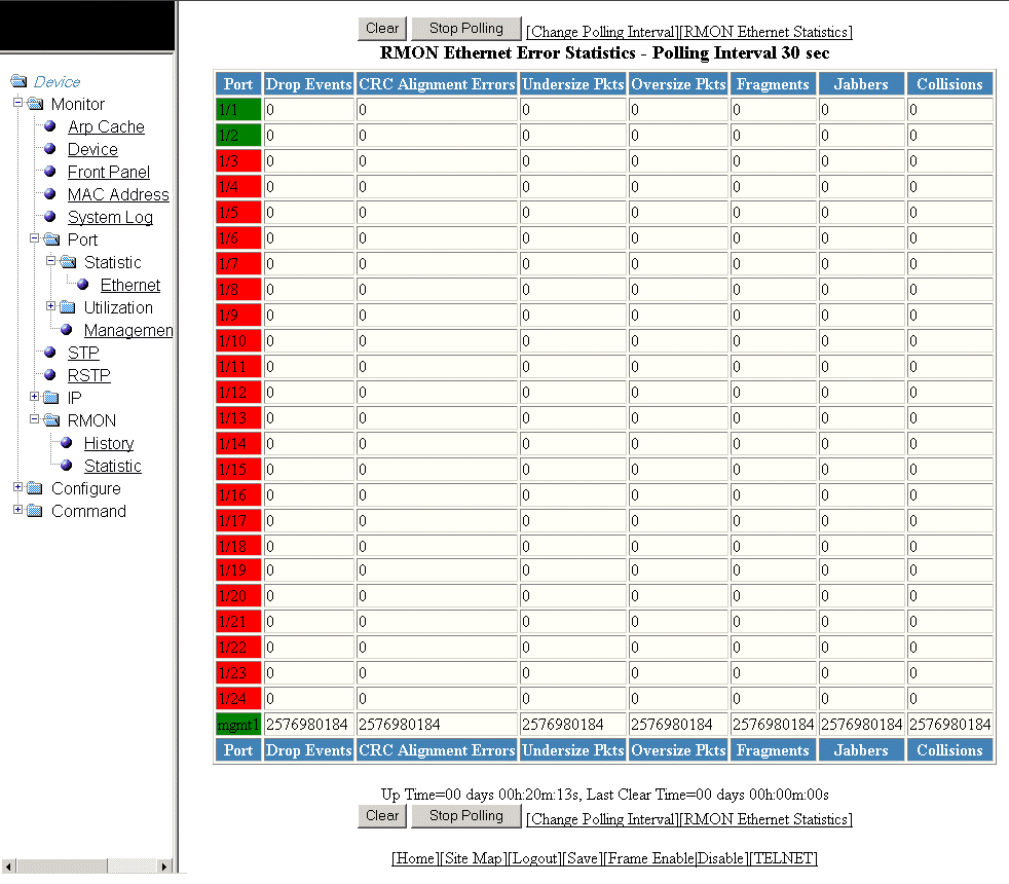This screenshot has width=1009, height=884.
Task: Click the Device root folder icon
Action: 19,81
